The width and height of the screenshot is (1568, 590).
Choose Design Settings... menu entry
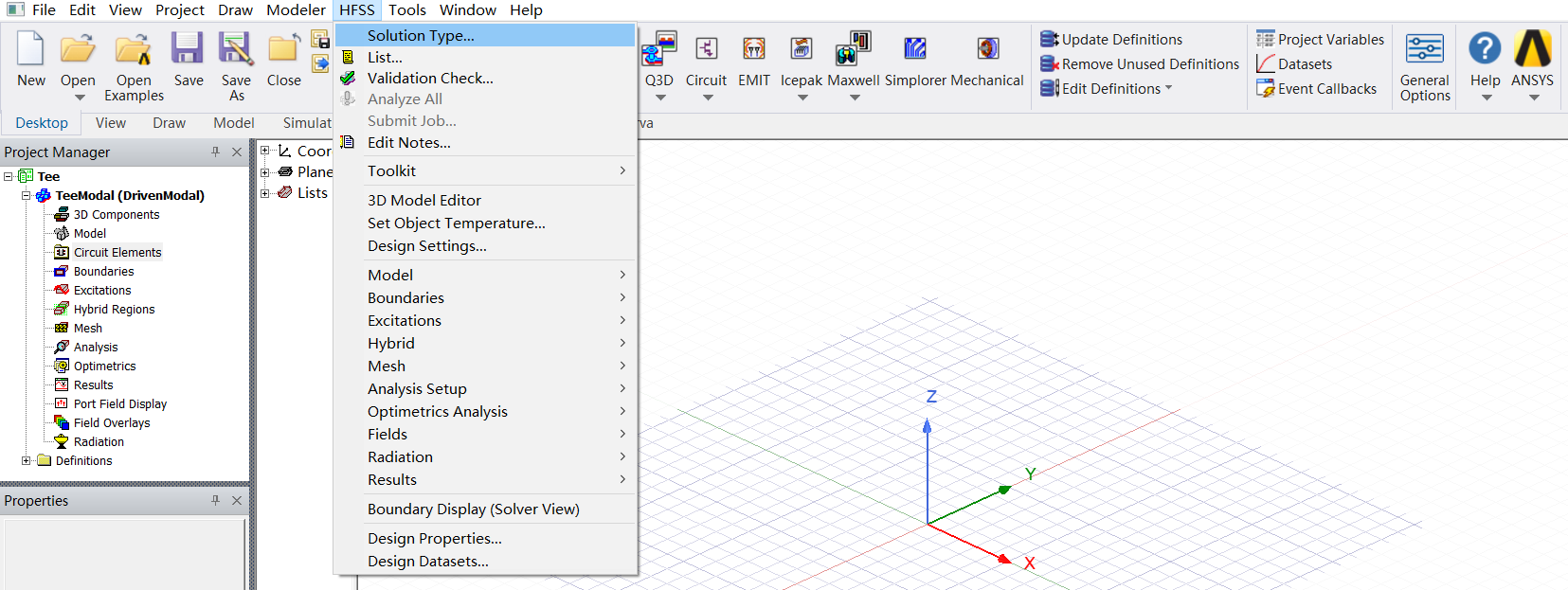point(485,245)
